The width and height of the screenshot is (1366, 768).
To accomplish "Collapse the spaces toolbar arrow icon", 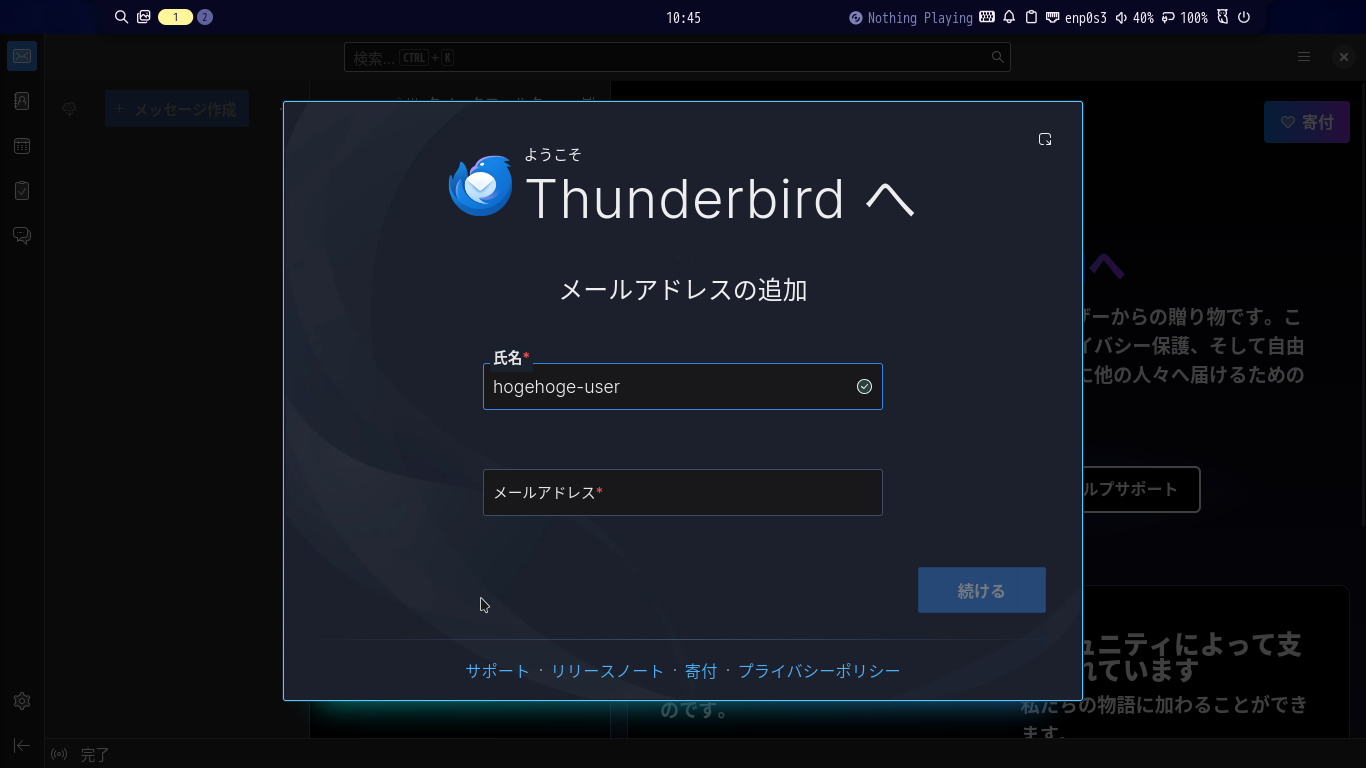I will 22,745.
